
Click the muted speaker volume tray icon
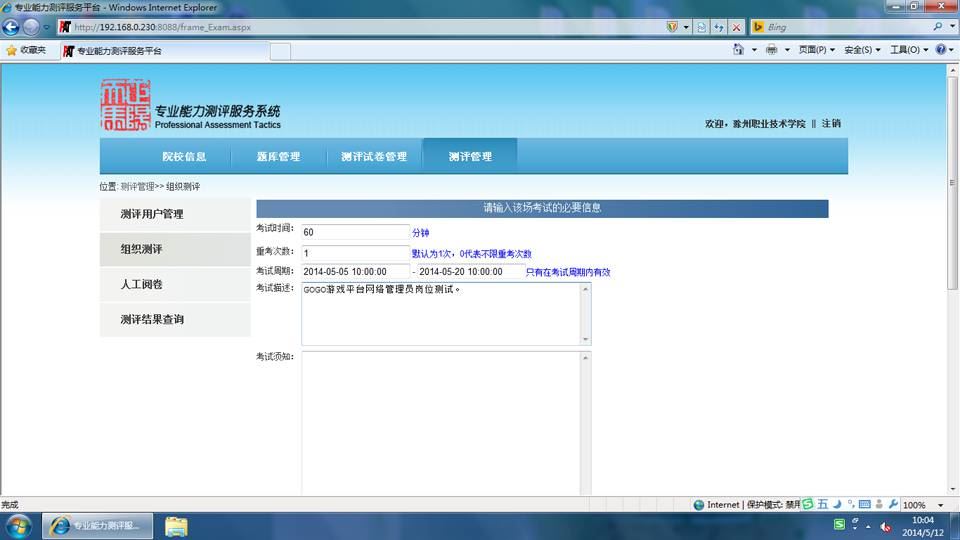click(x=885, y=526)
